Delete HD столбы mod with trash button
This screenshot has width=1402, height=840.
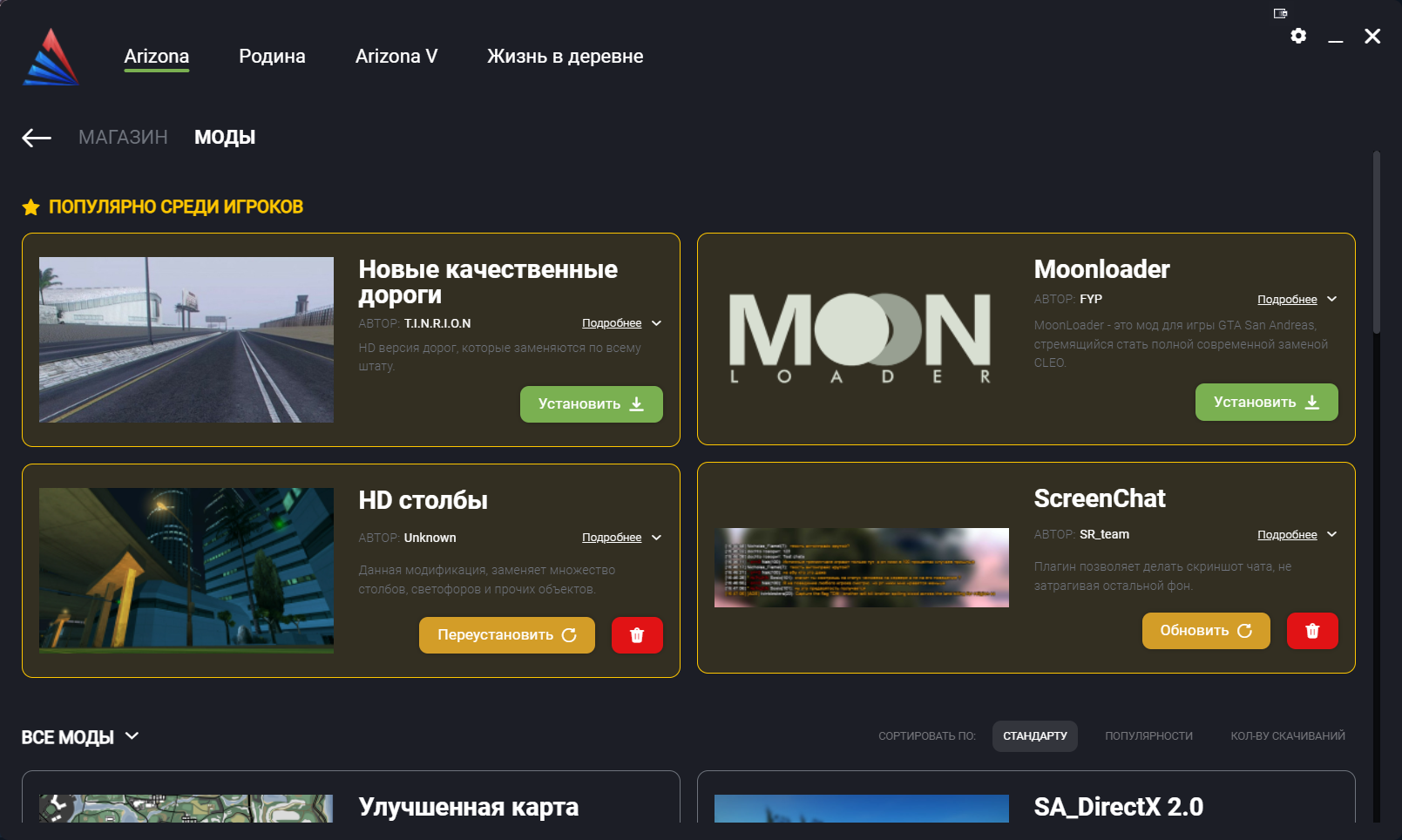click(637, 635)
